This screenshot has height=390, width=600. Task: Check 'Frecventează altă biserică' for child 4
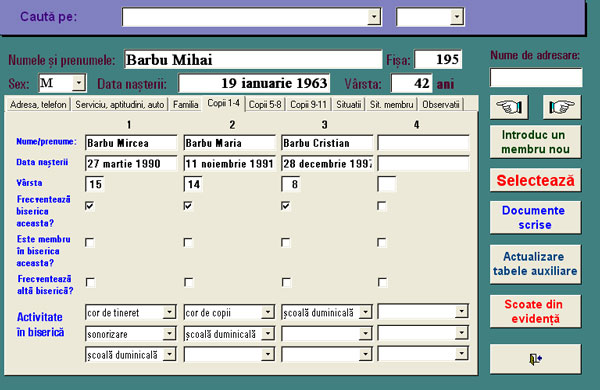pos(382,282)
